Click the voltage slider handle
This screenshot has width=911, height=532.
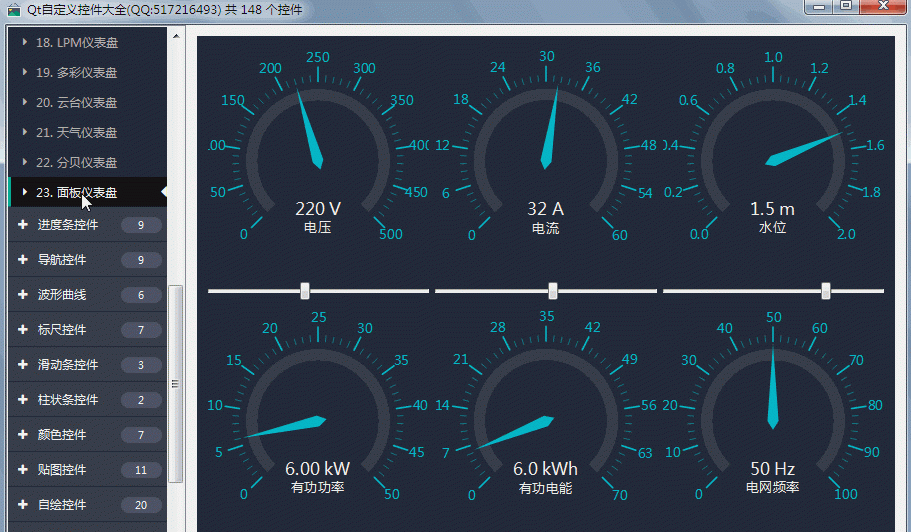(304, 290)
